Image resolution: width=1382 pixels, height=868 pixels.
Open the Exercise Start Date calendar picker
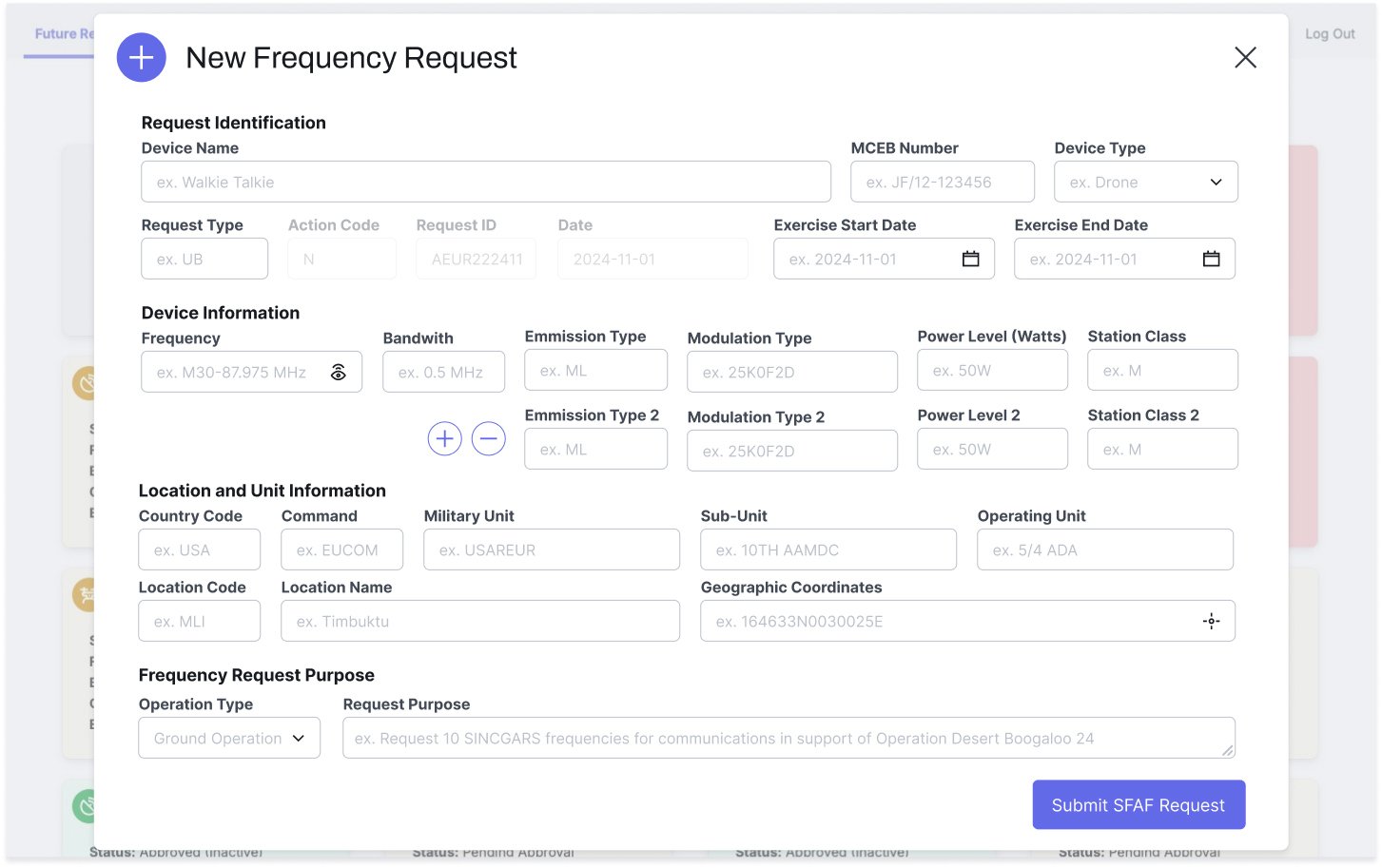tap(970, 260)
